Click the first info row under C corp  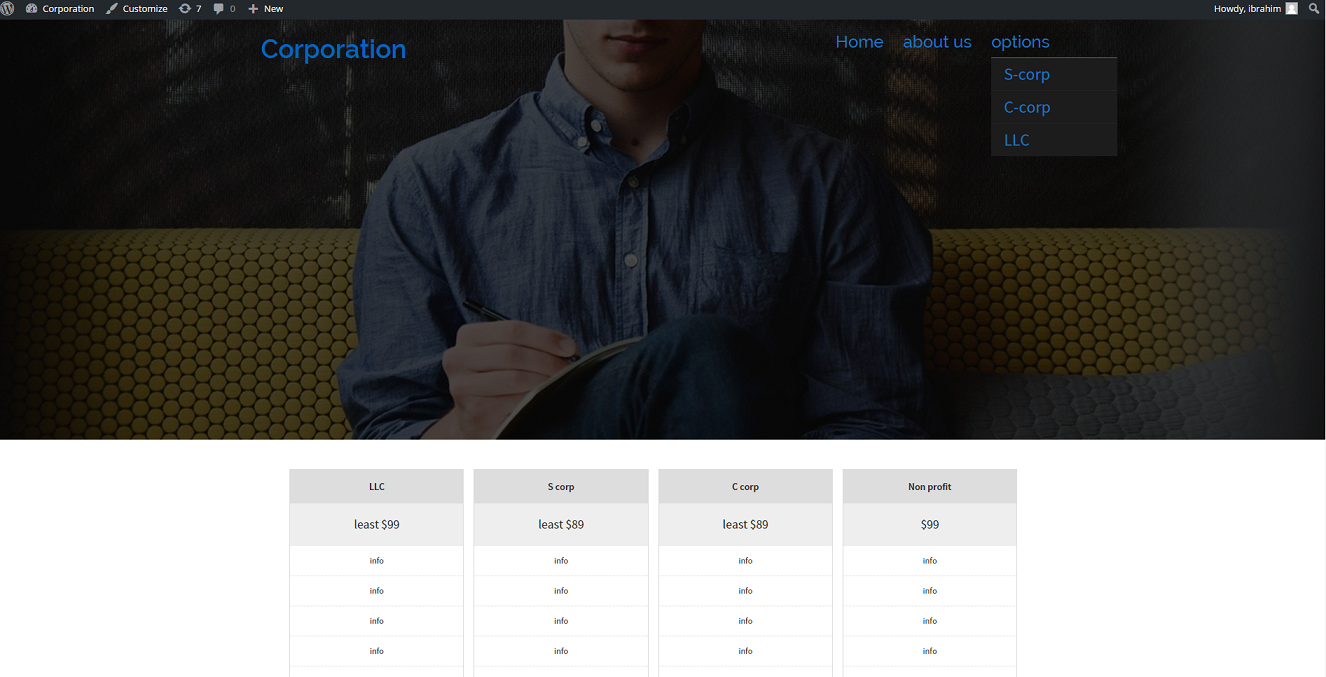pos(745,561)
